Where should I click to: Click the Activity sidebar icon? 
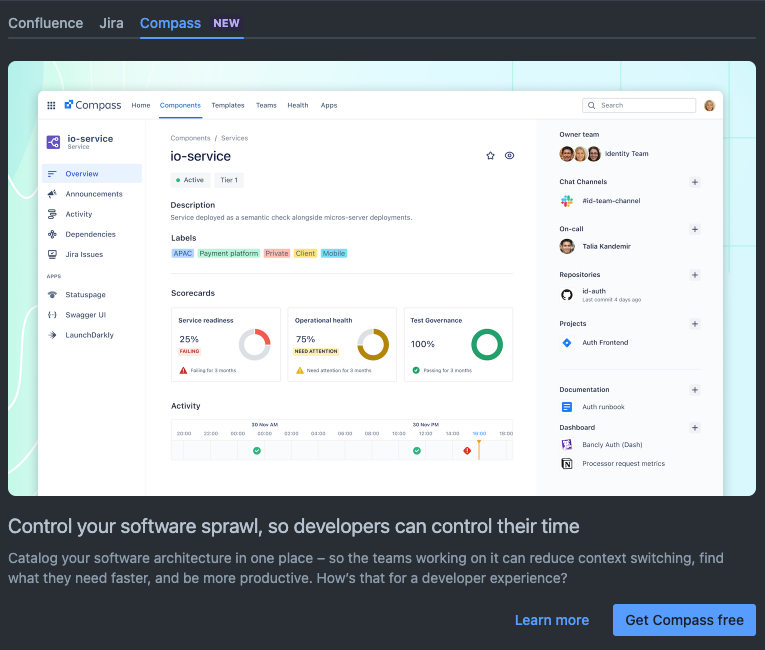[x=52, y=214]
